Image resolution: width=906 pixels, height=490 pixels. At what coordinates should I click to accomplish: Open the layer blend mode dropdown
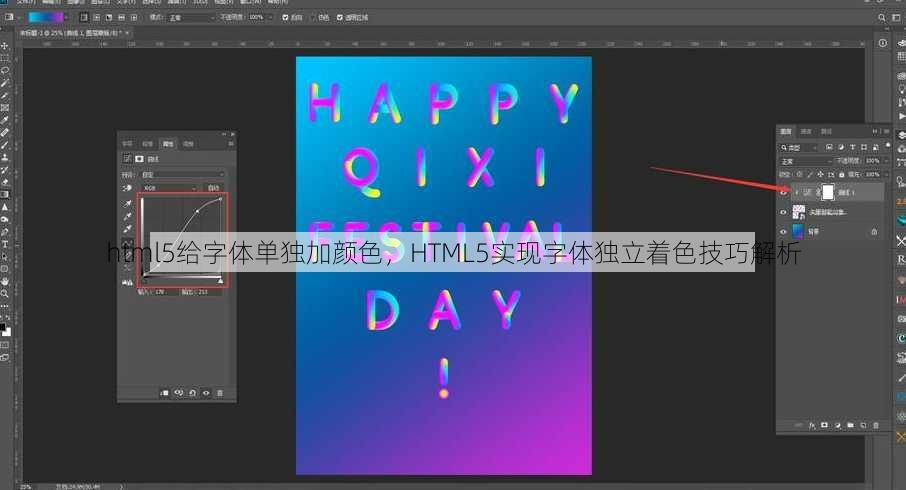click(x=805, y=161)
